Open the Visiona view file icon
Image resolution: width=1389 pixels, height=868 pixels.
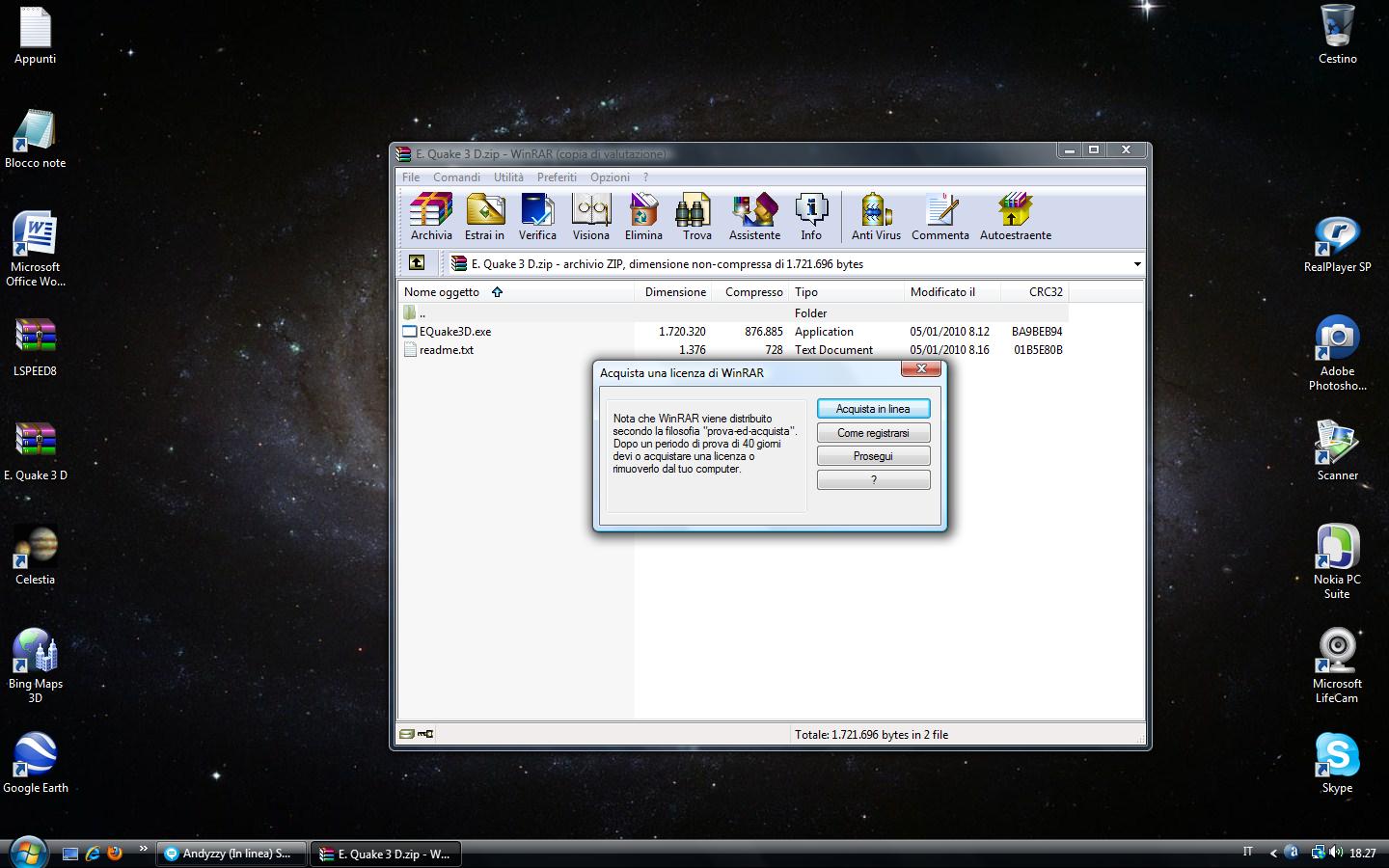(590, 216)
